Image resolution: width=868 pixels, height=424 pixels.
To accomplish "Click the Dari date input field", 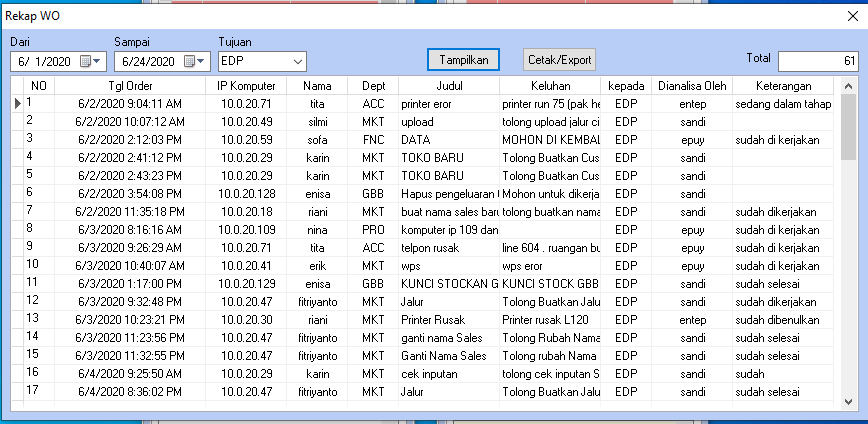I will tap(45, 62).
